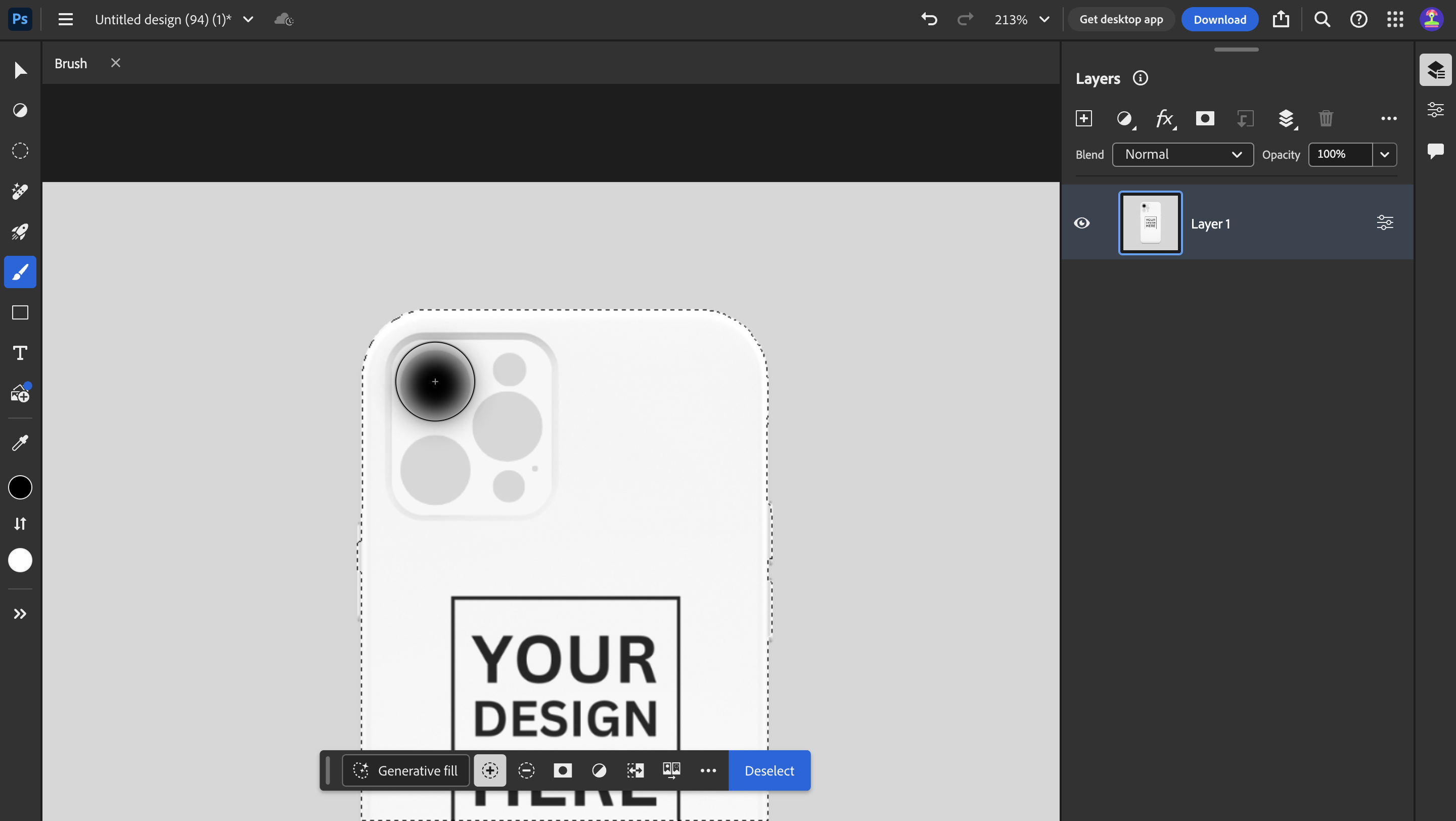
Task: Open the Eyedropper tool
Action: [x=20, y=442]
